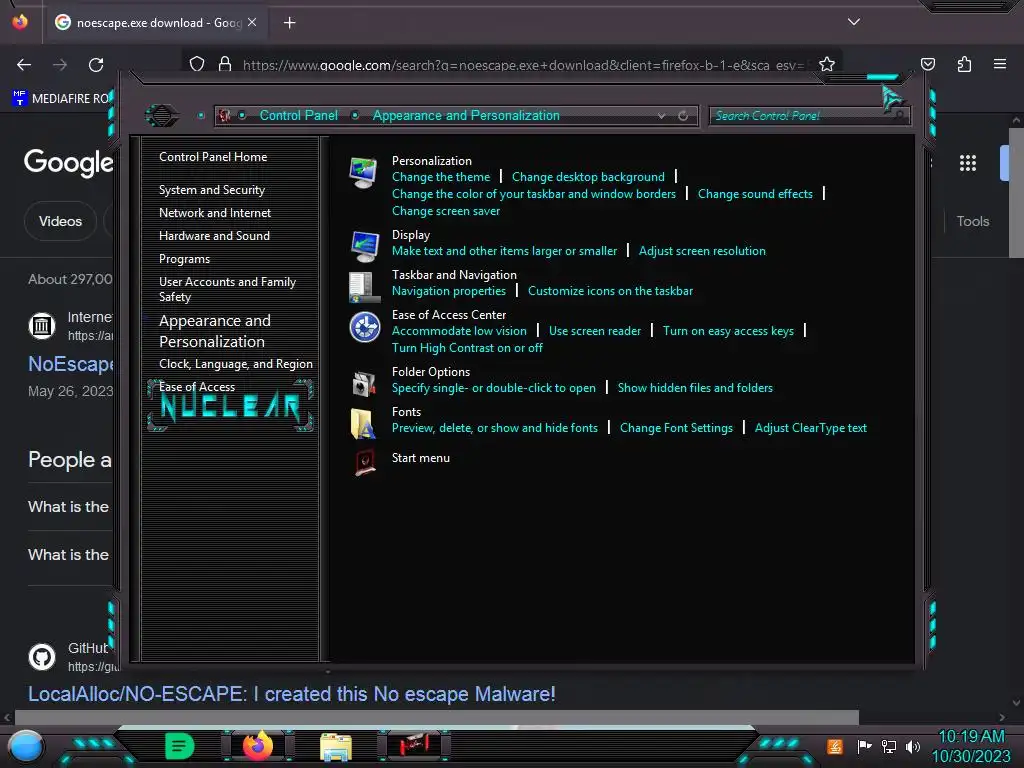Open File Explorer from the taskbar
The height and width of the screenshot is (768, 1024).
[x=336, y=746]
